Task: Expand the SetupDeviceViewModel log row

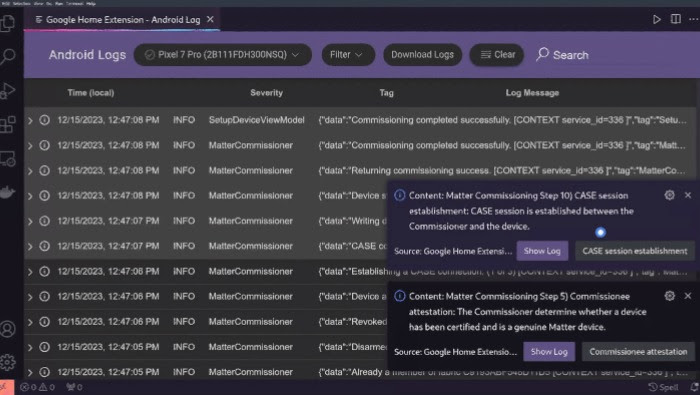Action: tap(30, 121)
